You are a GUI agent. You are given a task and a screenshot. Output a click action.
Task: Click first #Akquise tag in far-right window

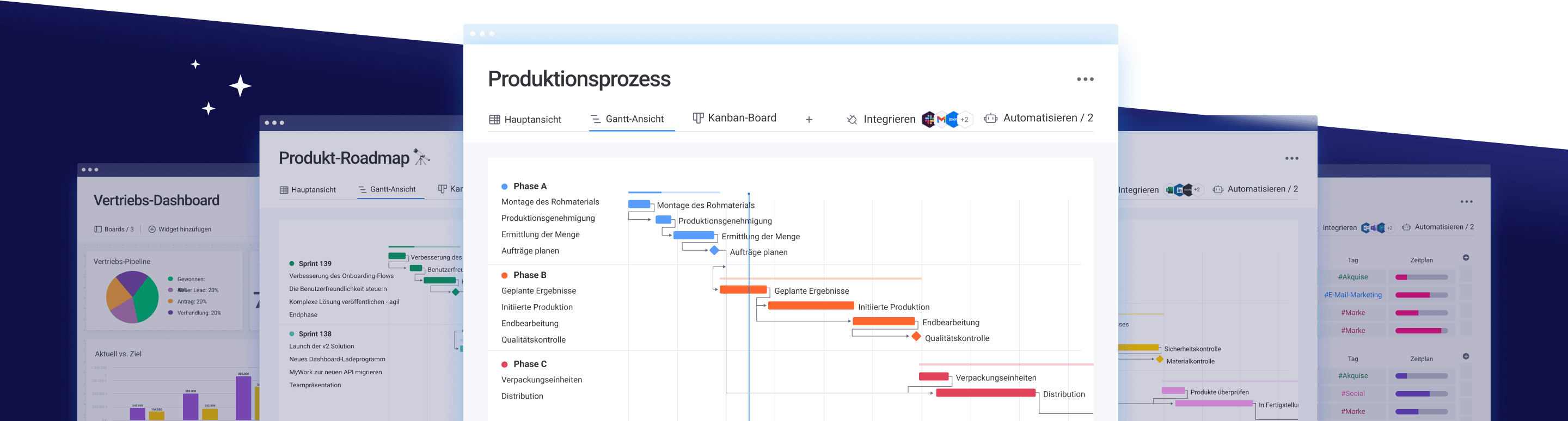(1352, 277)
